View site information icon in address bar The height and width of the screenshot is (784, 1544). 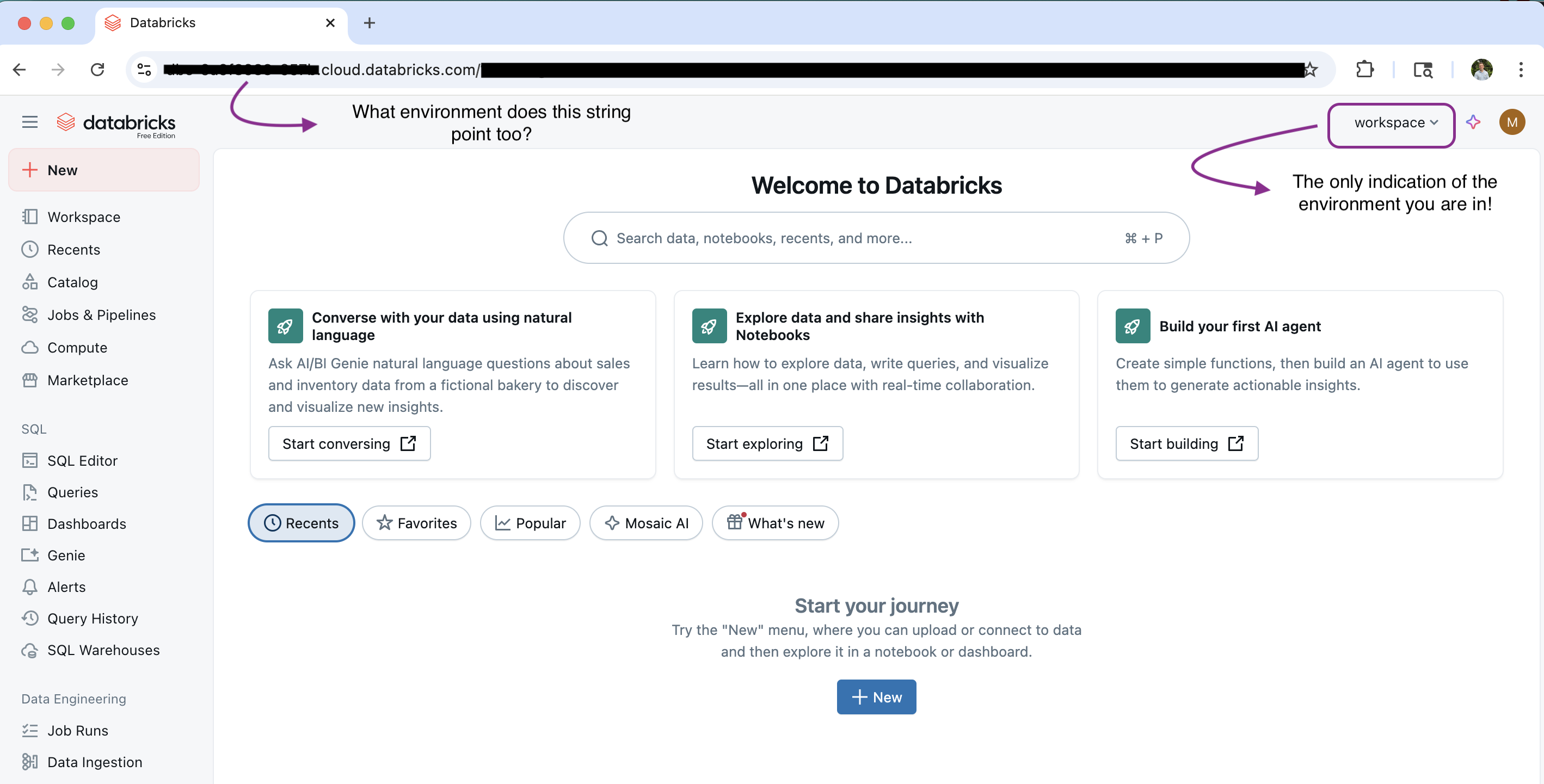click(144, 70)
